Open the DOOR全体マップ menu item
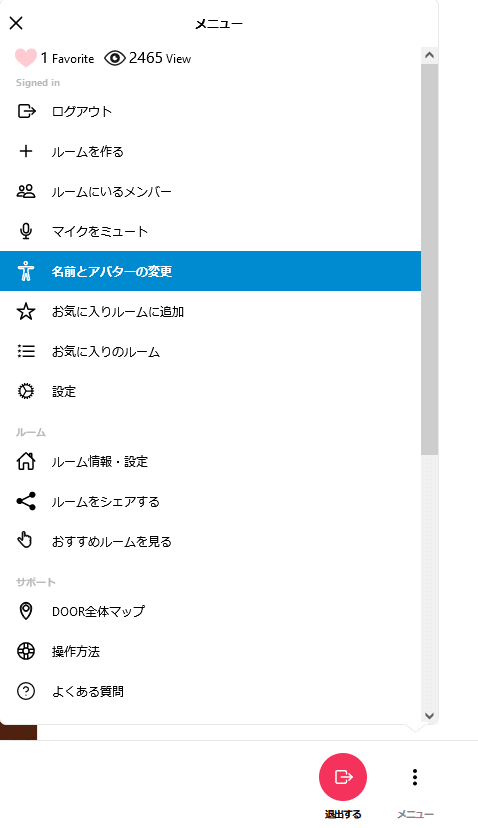This screenshot has width=478, height=828. tap(210, 611)
